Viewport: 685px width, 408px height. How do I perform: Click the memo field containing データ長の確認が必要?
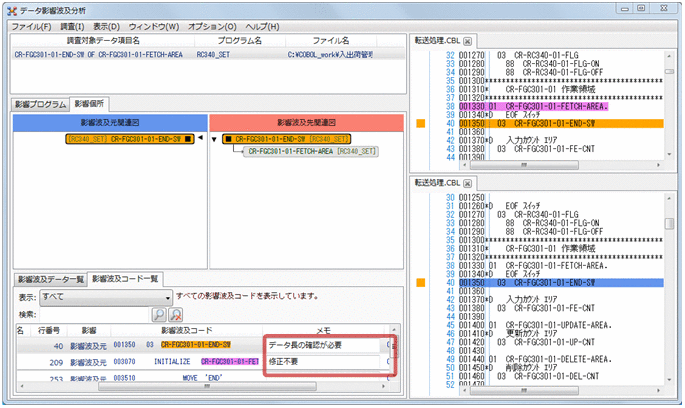point(322,346)
